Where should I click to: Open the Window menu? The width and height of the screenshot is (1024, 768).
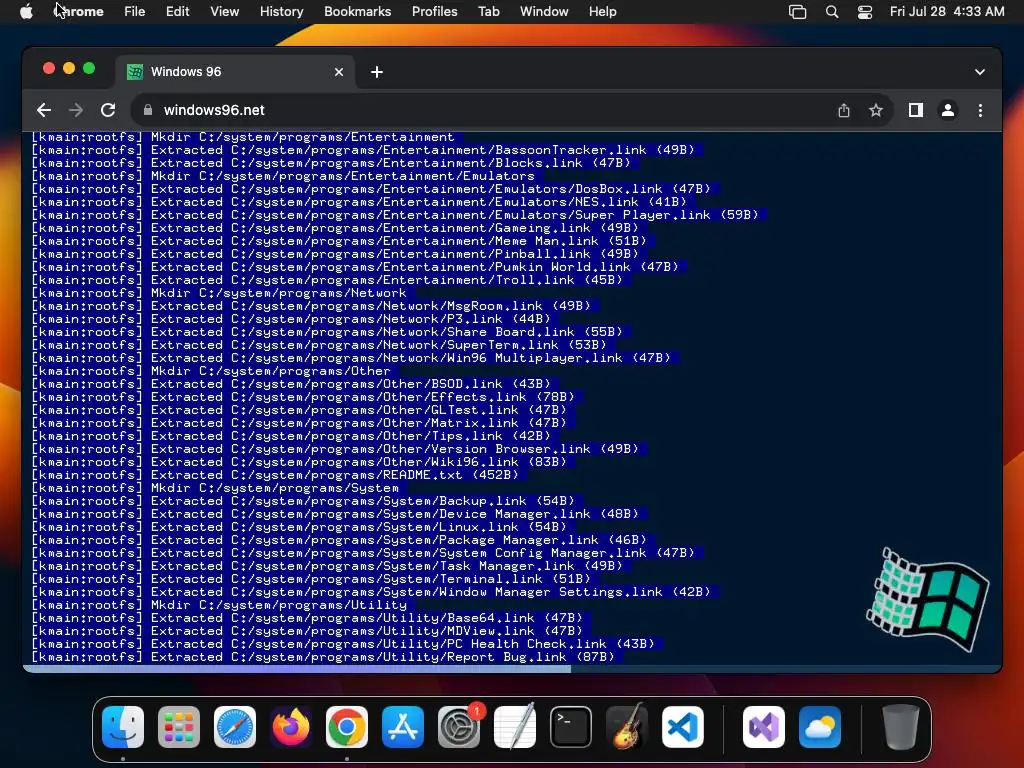[544, 12]
